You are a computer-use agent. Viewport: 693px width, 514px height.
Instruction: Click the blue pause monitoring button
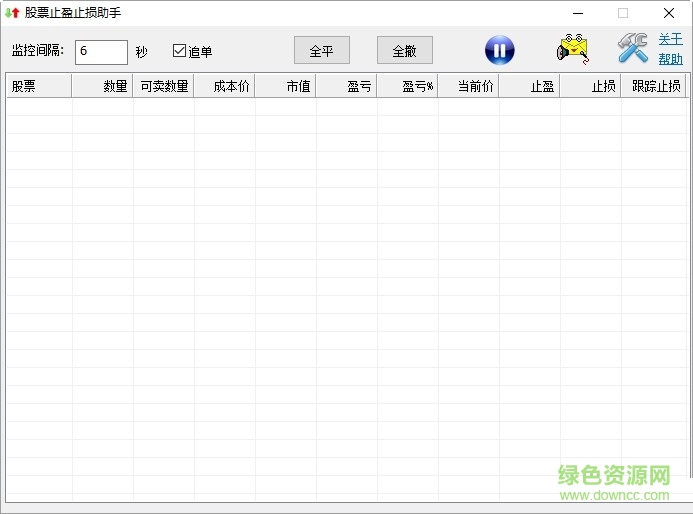point(499,50)
